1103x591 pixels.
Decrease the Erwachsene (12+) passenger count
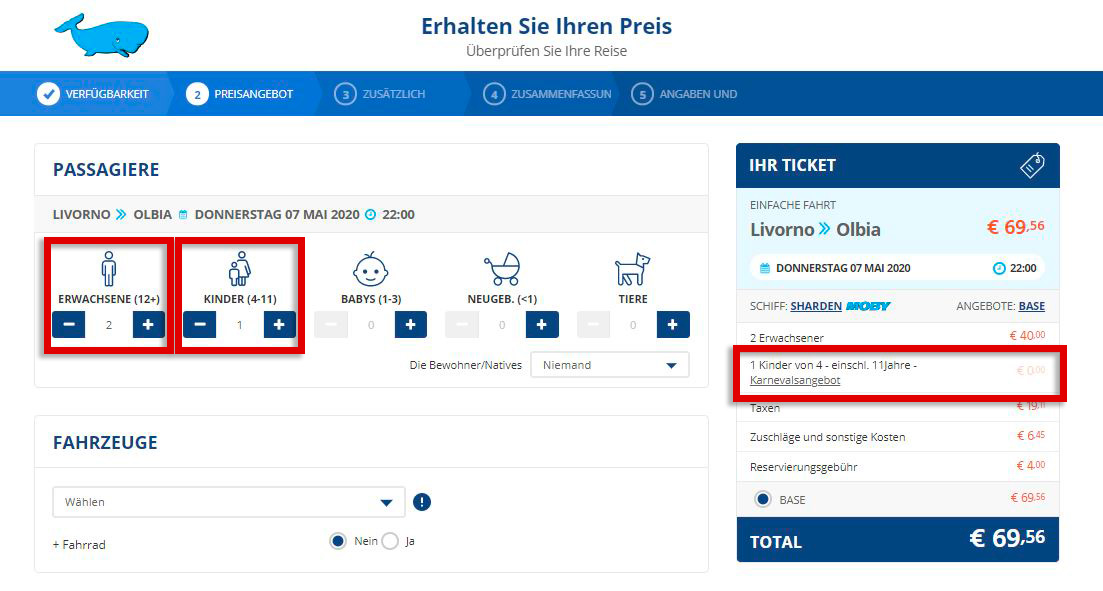(x=69, y=324)
